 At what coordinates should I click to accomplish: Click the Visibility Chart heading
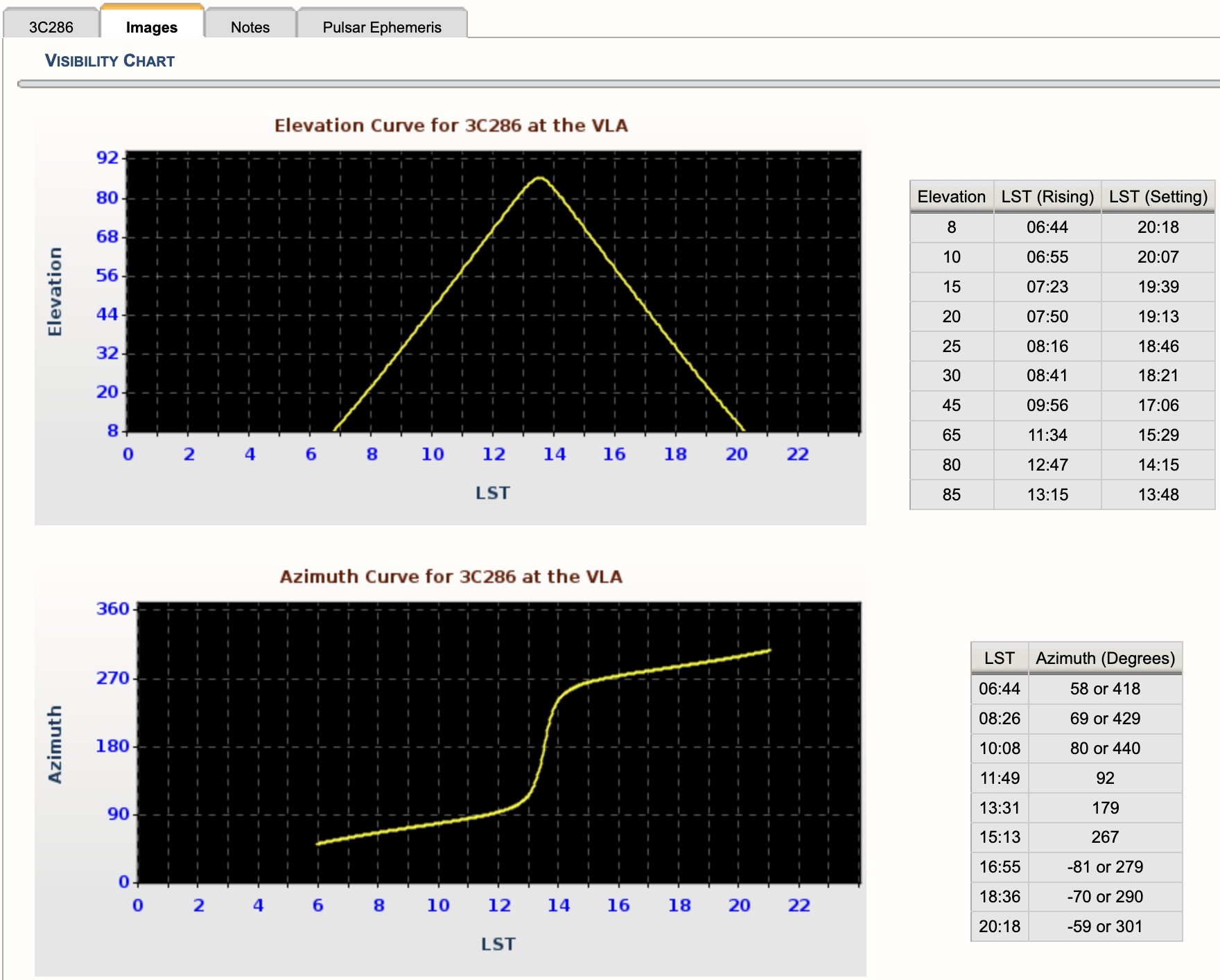pos(110,61)
